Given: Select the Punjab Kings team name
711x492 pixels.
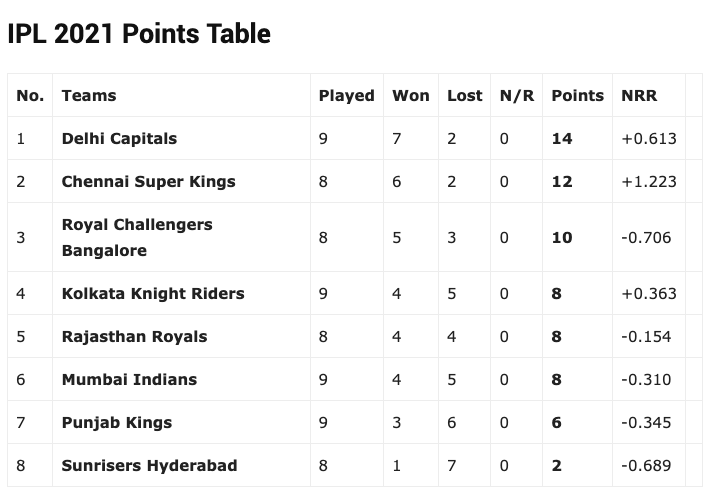Looking at the screenshot, I should click(x=116, y=422).
